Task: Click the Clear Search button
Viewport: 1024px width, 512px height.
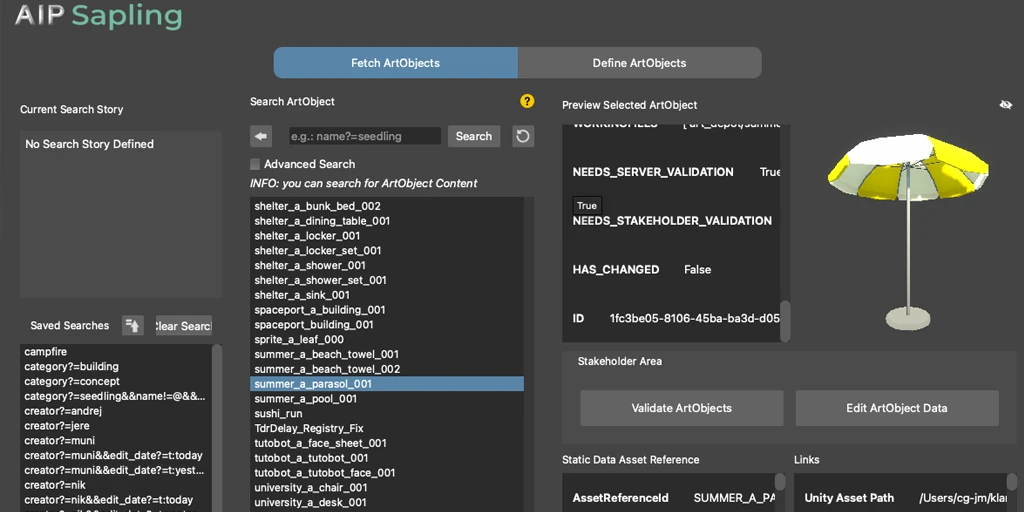Action: (184, 326)
